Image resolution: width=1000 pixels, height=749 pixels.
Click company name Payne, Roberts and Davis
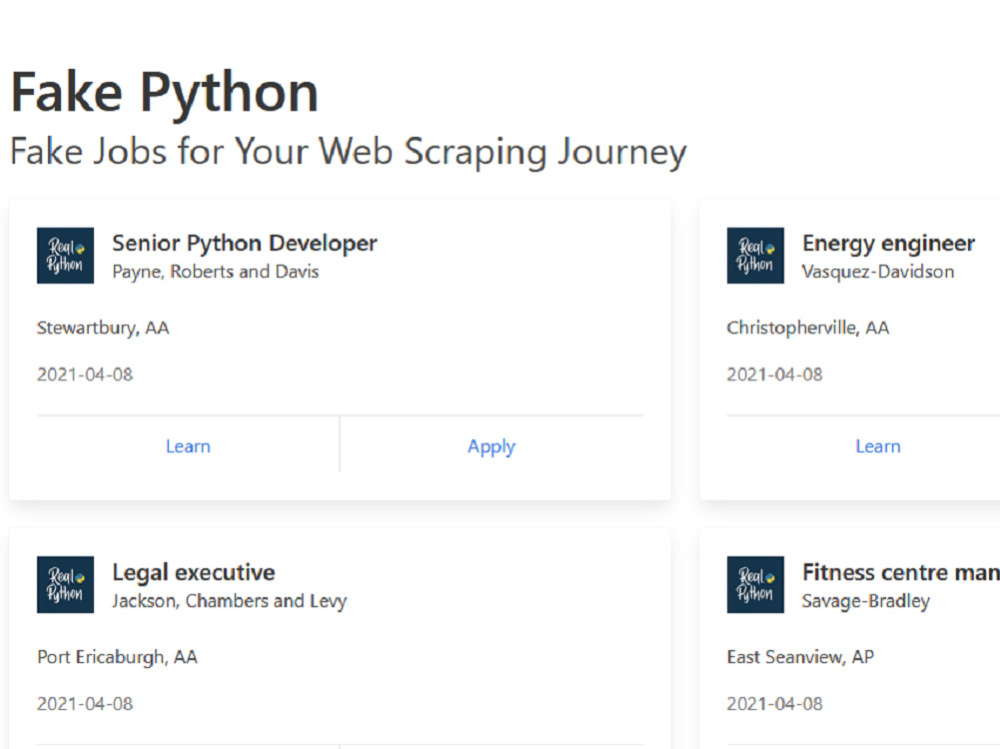coord(216,272)
